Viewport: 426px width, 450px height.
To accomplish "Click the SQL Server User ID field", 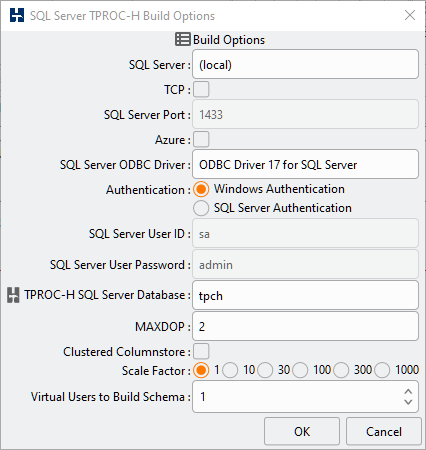I will point(305,233).
